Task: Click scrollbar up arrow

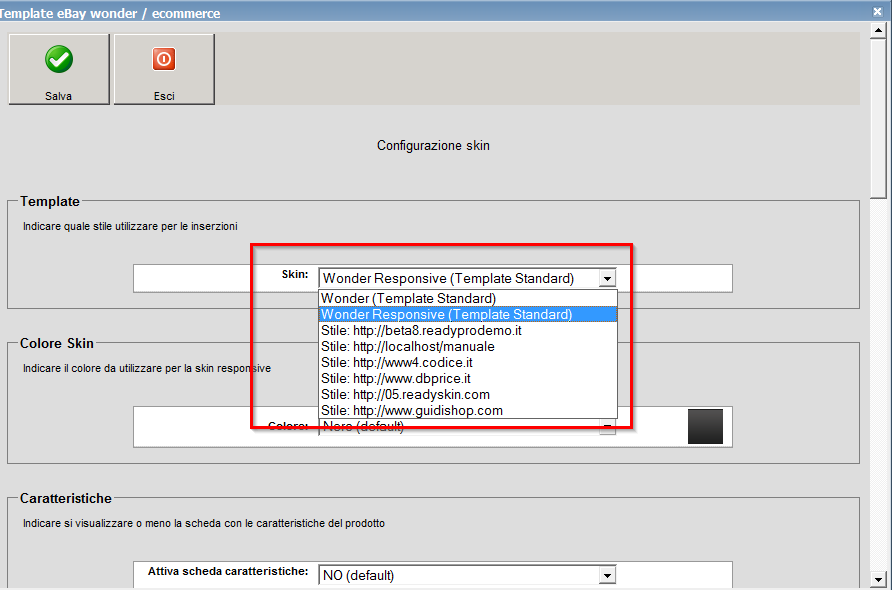Action: [x=878, y=30]
